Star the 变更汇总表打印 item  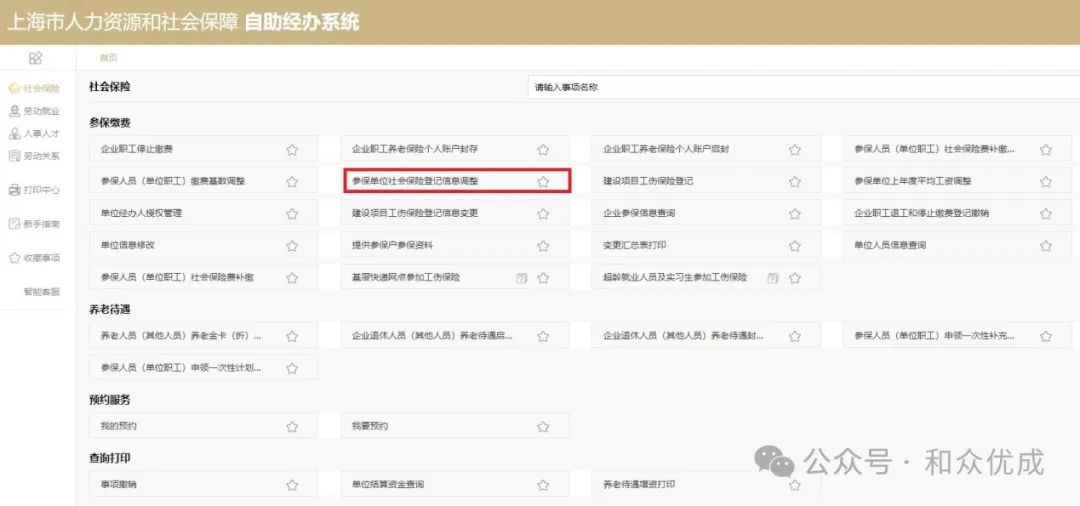(x=795, y=246)
